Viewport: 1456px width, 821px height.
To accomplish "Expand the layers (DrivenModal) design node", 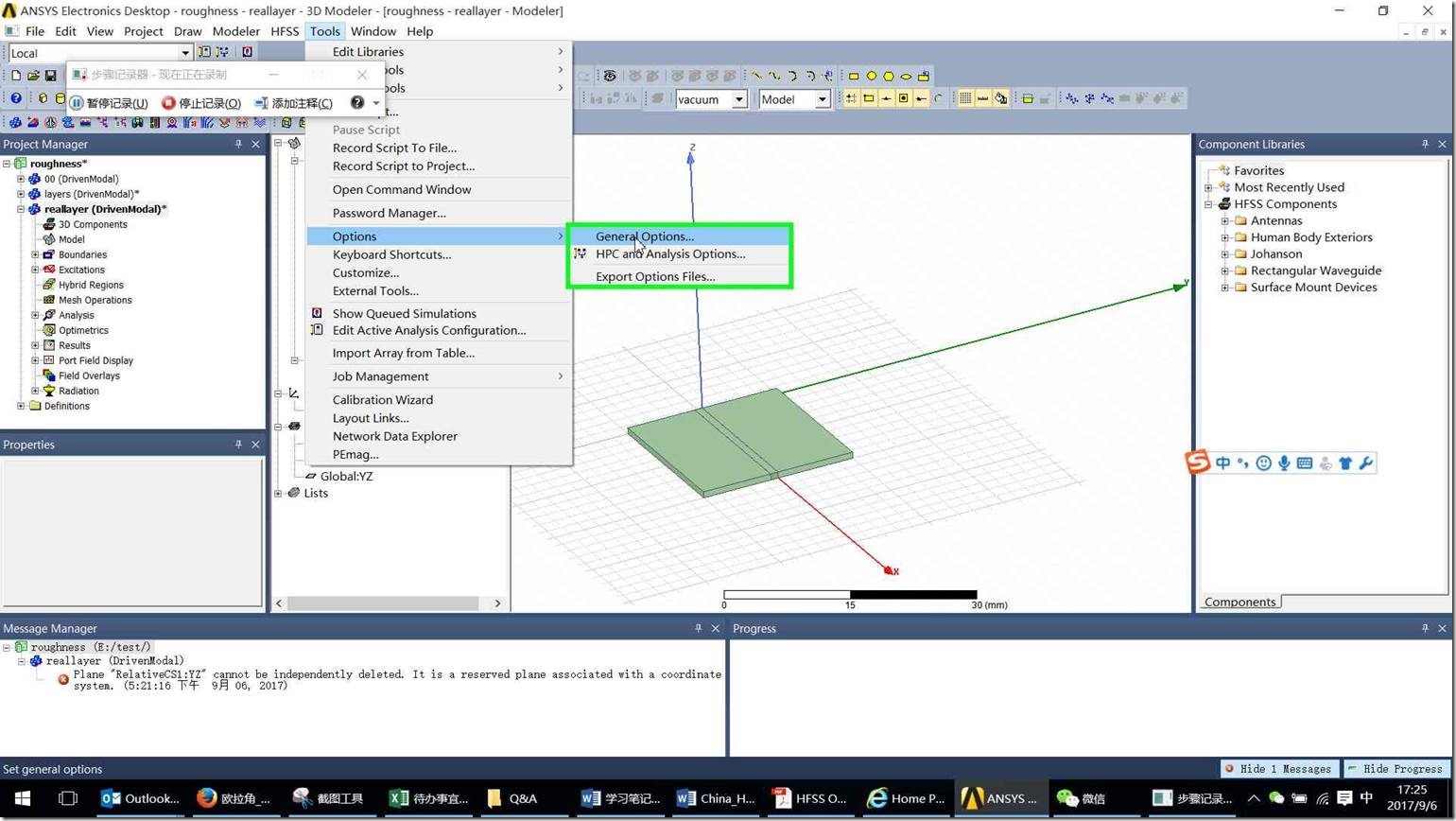I will [21, 194].
